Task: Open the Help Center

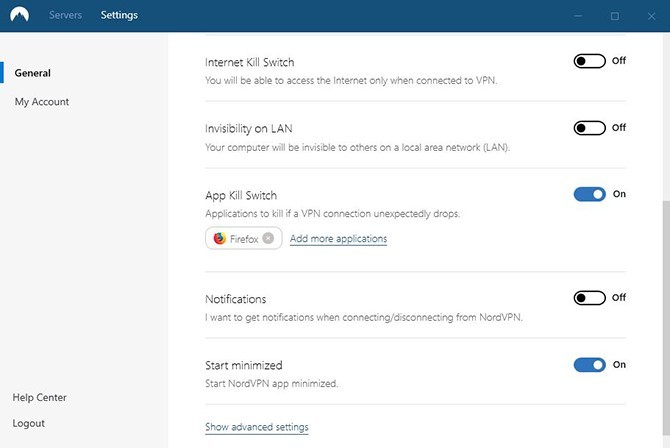Action: (x=39, y=398)
